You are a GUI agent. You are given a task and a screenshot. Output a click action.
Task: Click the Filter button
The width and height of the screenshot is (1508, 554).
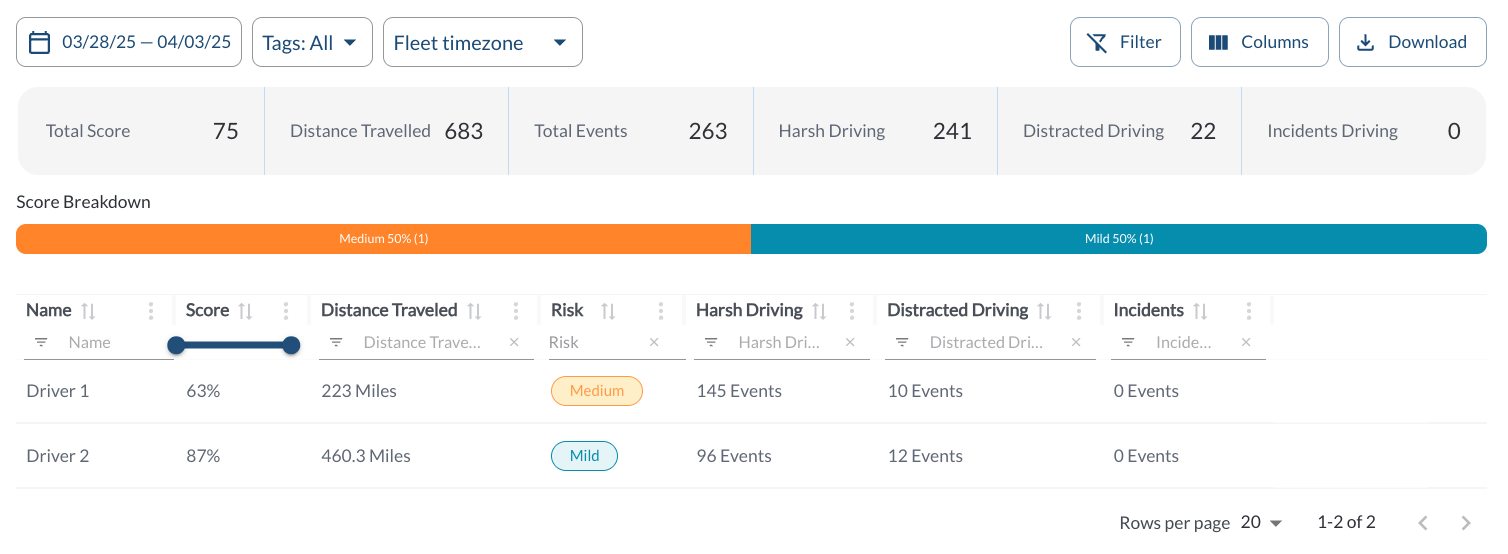[x=1125, y=42]
